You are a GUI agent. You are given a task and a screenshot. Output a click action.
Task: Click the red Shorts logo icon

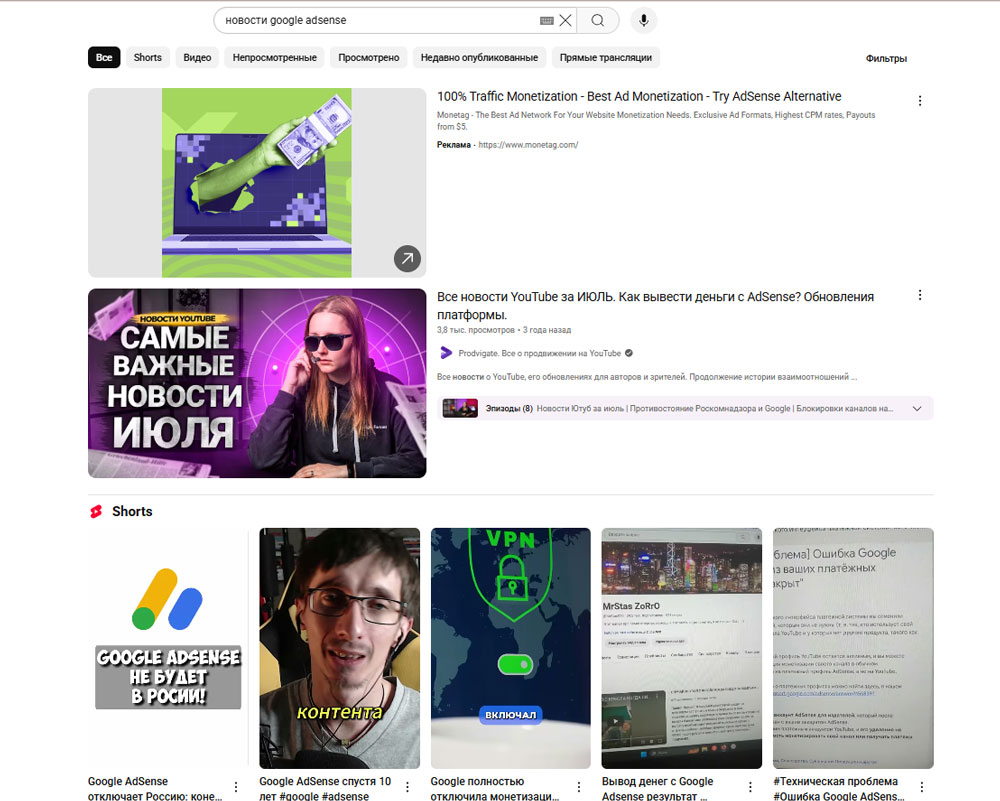96,511
